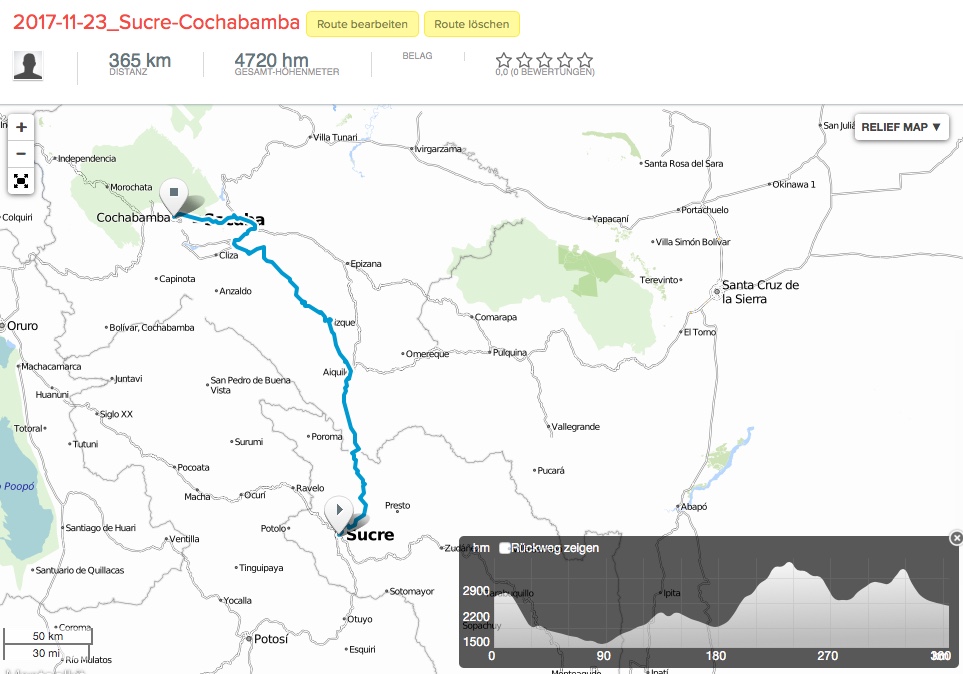Rate route with five stars
The height and width of the screenshot is (674, 963).
[x=585, y=60]
